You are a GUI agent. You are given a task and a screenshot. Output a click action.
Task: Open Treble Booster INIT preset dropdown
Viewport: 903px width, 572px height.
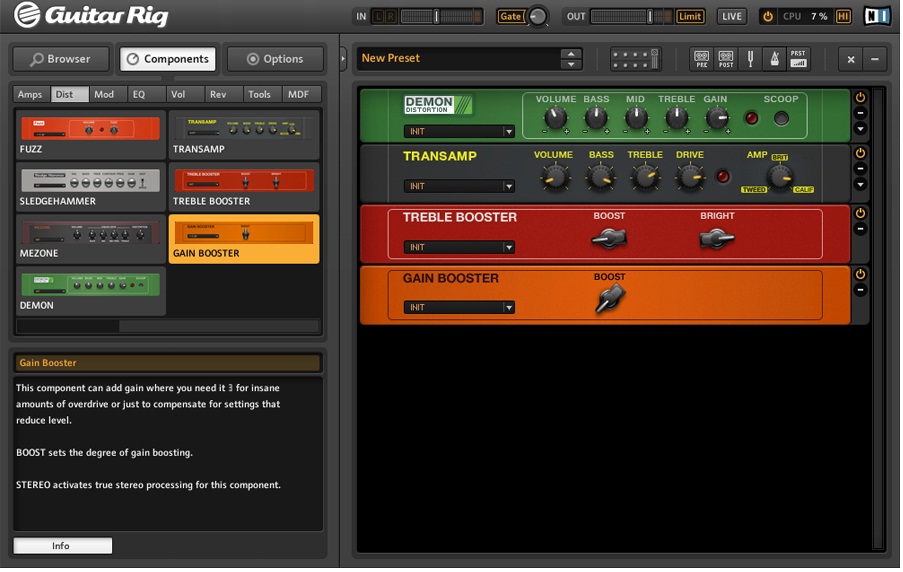(459, 247)
